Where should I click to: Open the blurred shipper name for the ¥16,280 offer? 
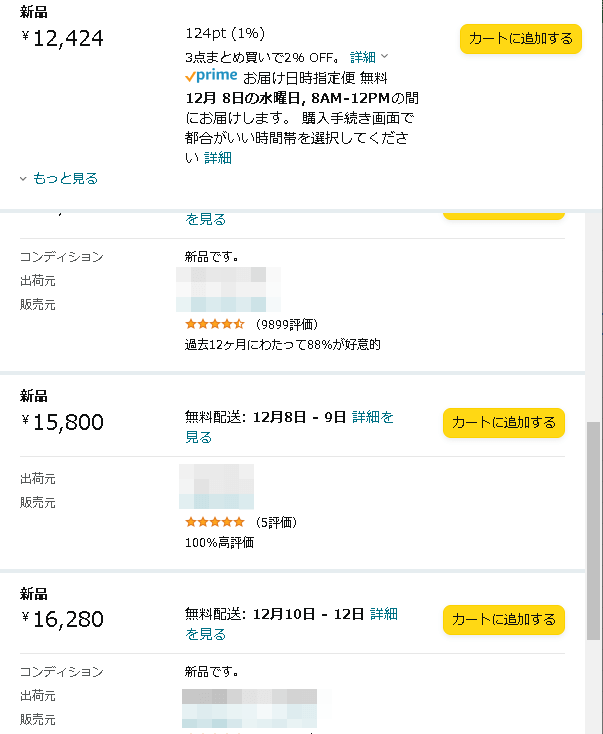point(249,696)
